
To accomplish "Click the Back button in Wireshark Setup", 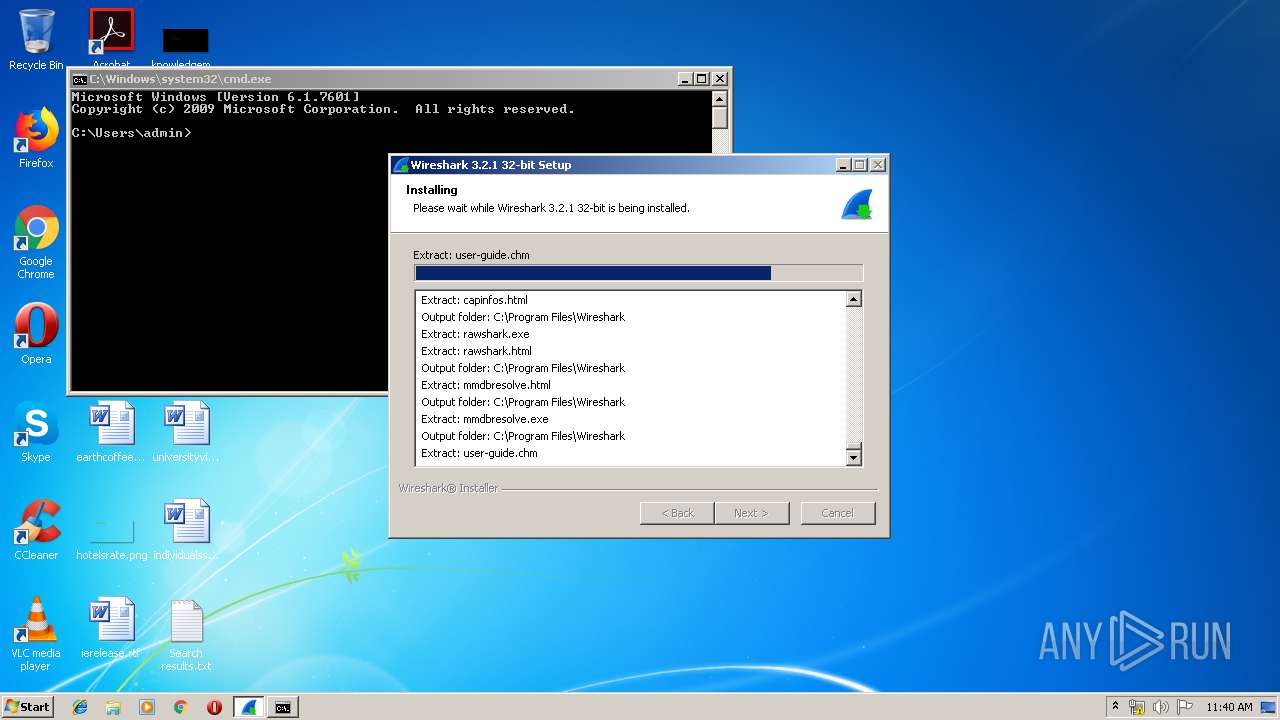I will coord(677,513).
